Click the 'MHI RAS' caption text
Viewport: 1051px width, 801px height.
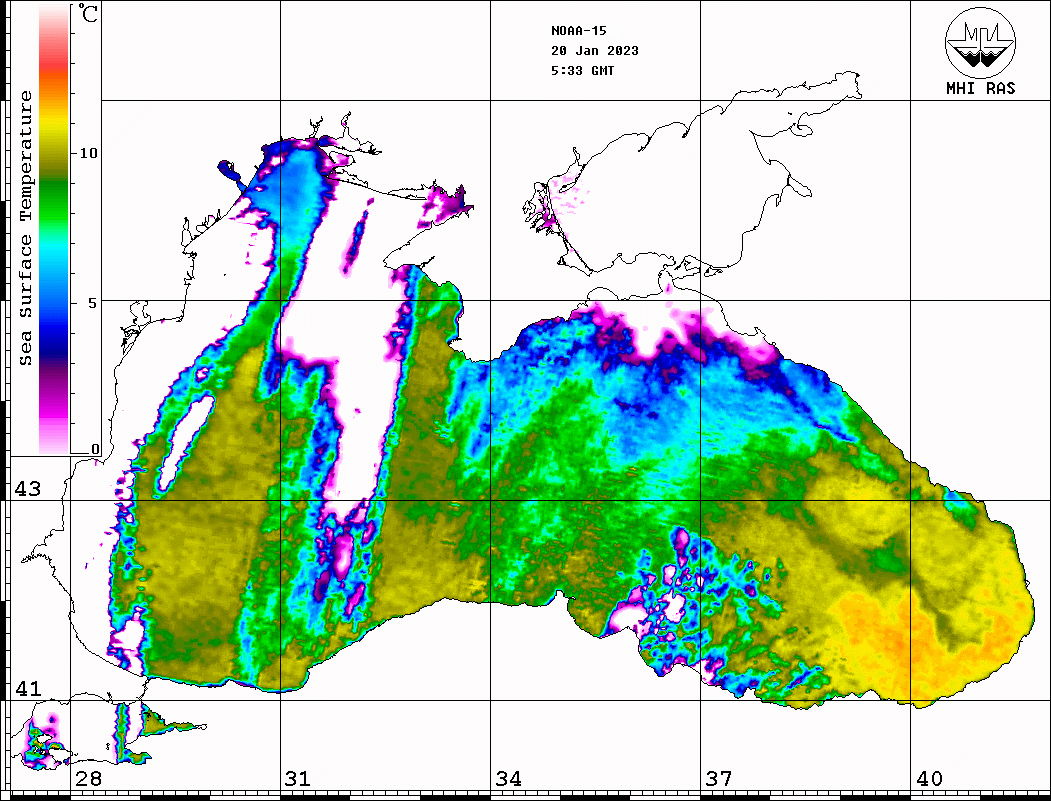click(x=980, y=88)
